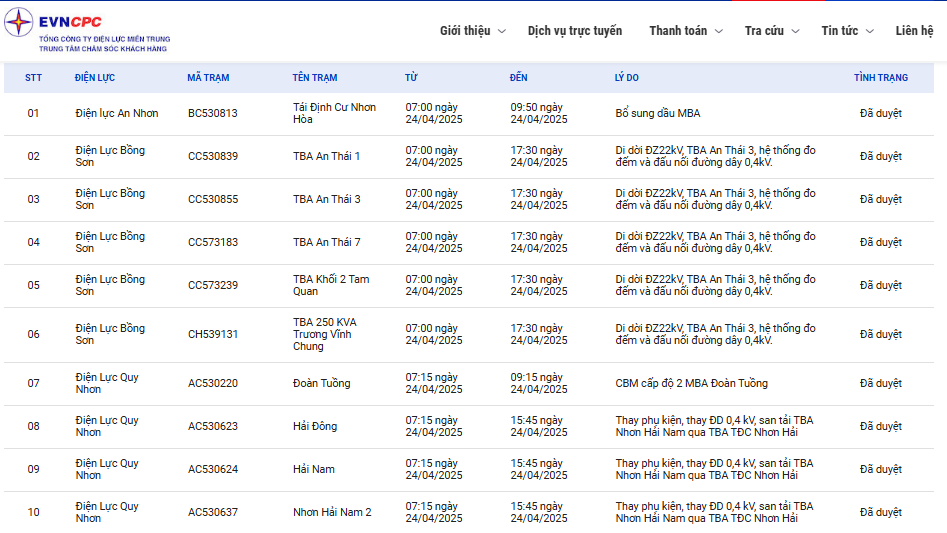Click the EVNCPC logo icon
Image resolution: width=947 pixels, height=533 pixels.
[x=18, y=23]
